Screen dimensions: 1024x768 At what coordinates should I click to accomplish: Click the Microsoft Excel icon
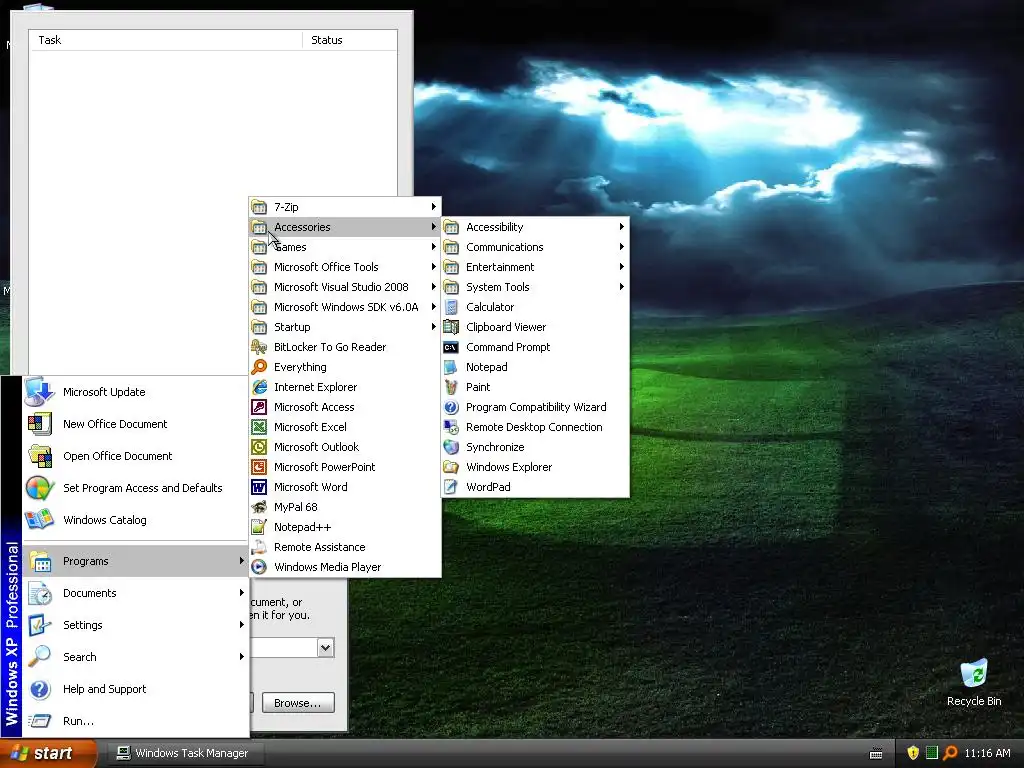(259, 427)
